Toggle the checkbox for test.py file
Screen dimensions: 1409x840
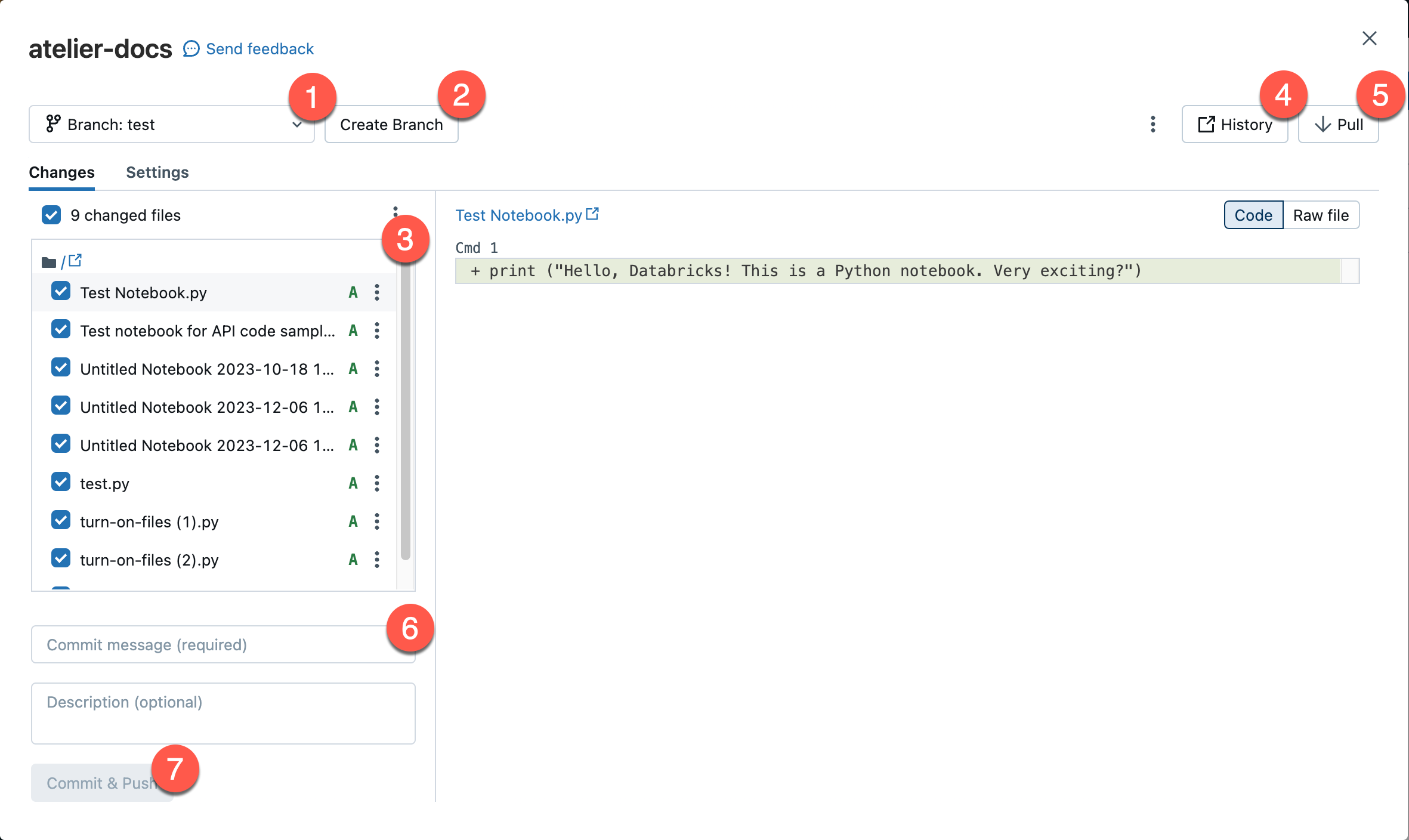pos(60,483)
